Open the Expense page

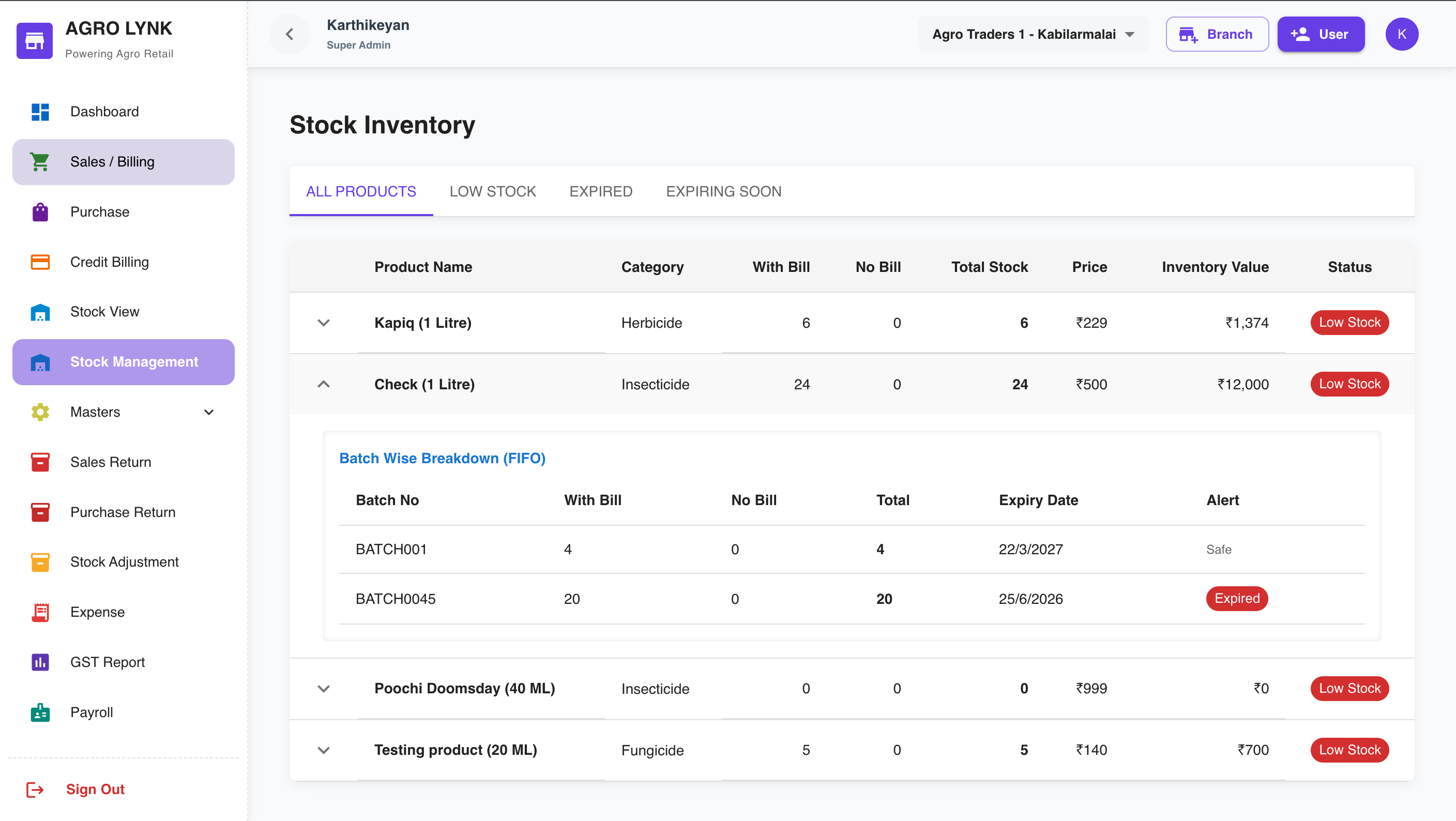tap(123, 613)
